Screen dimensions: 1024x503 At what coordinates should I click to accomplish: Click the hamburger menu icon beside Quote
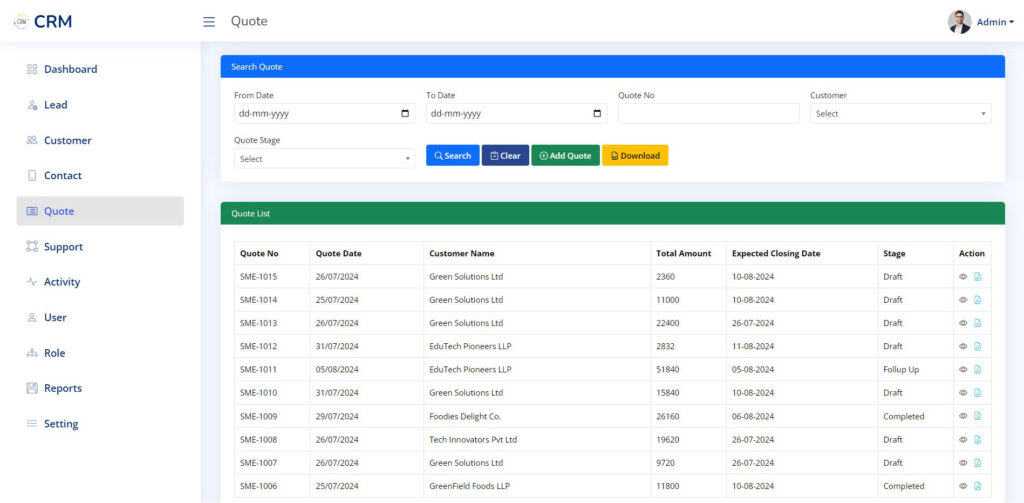point(209,22)
